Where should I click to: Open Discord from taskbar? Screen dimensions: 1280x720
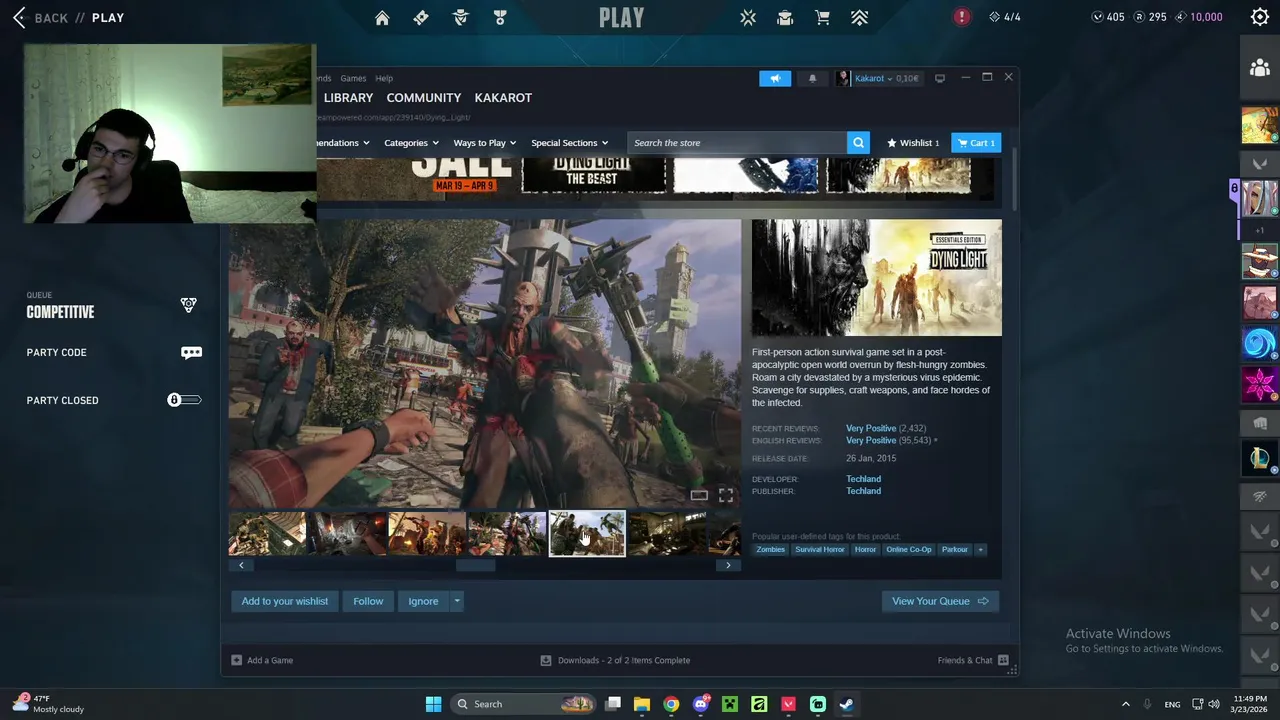700,704
